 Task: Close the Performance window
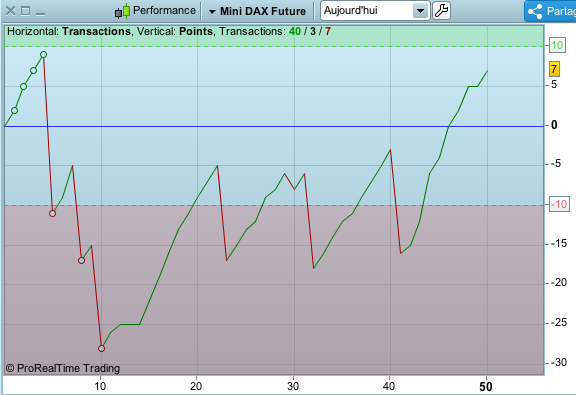click(11, 11)
